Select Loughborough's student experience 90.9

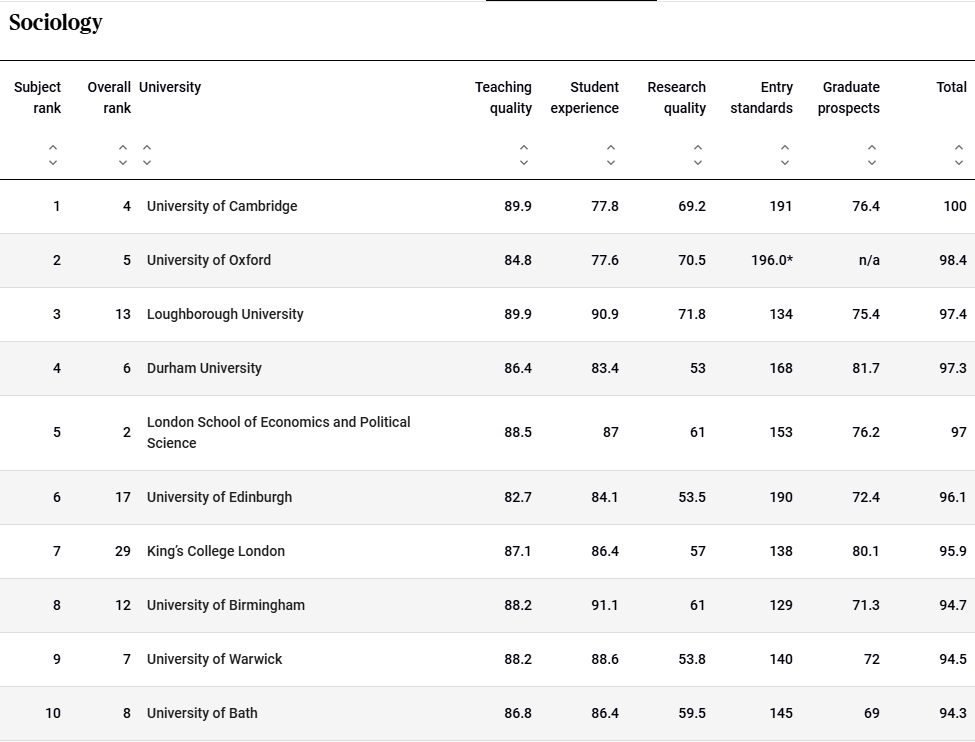click(x=605, y=314)
